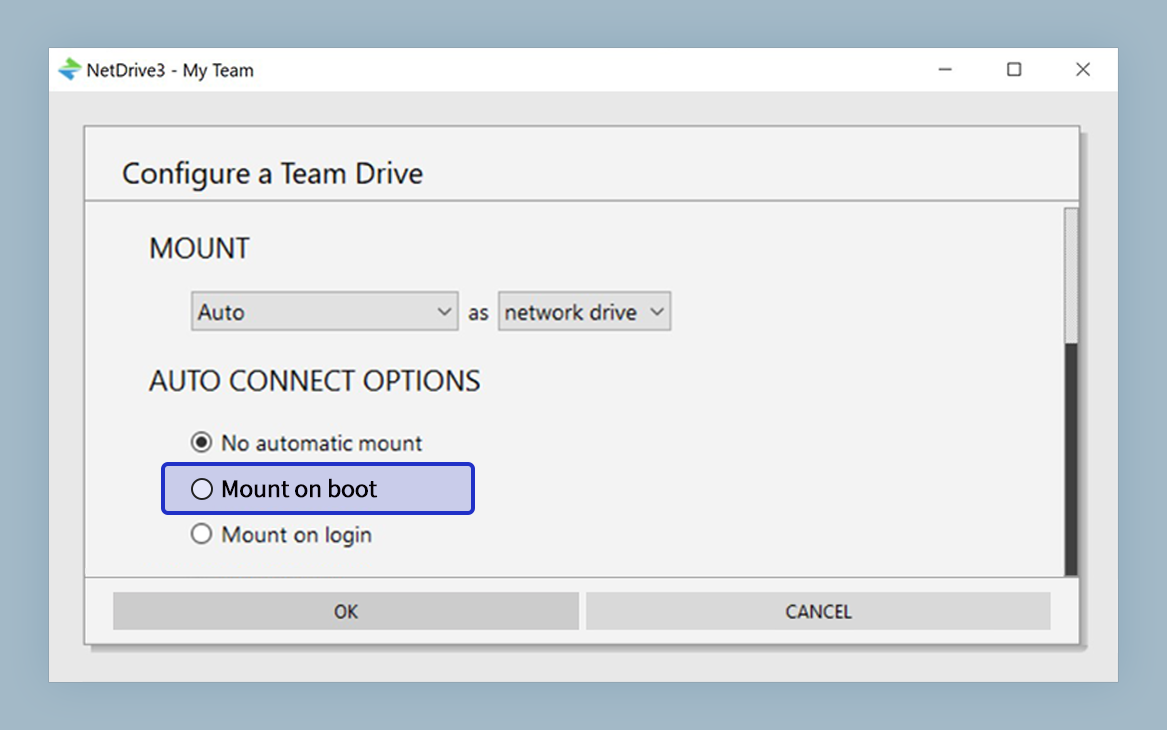
Task: Close the NetDrive3 configuration window
Action: pyautogui.click(x=1083, y=70)
